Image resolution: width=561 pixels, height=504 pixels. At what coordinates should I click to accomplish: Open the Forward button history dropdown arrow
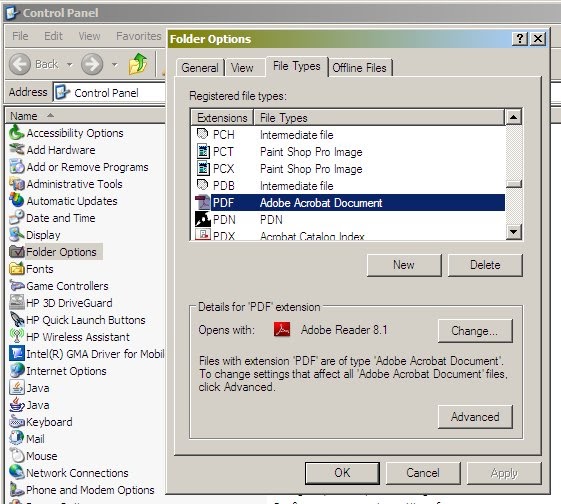(114, 65)
